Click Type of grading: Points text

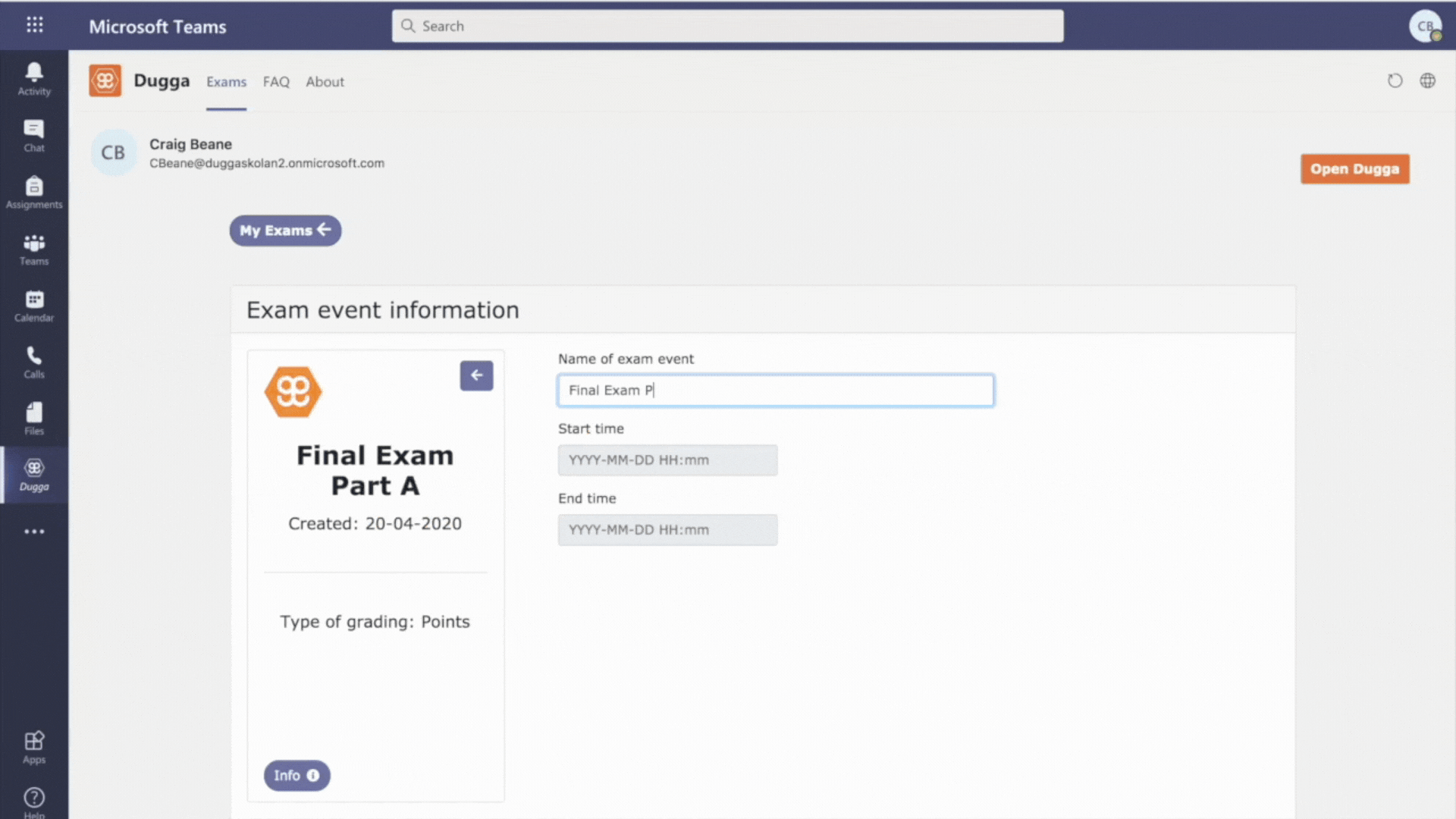tap(375, 622)
